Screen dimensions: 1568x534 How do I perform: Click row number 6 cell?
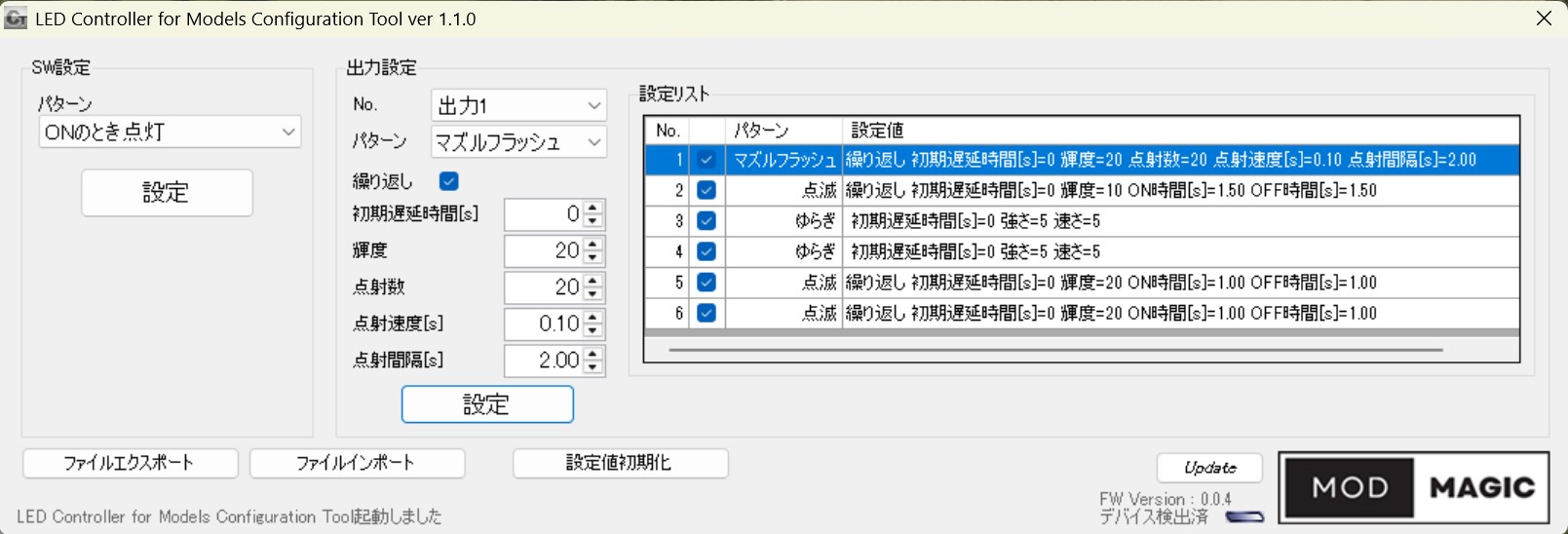pos(668,313)
